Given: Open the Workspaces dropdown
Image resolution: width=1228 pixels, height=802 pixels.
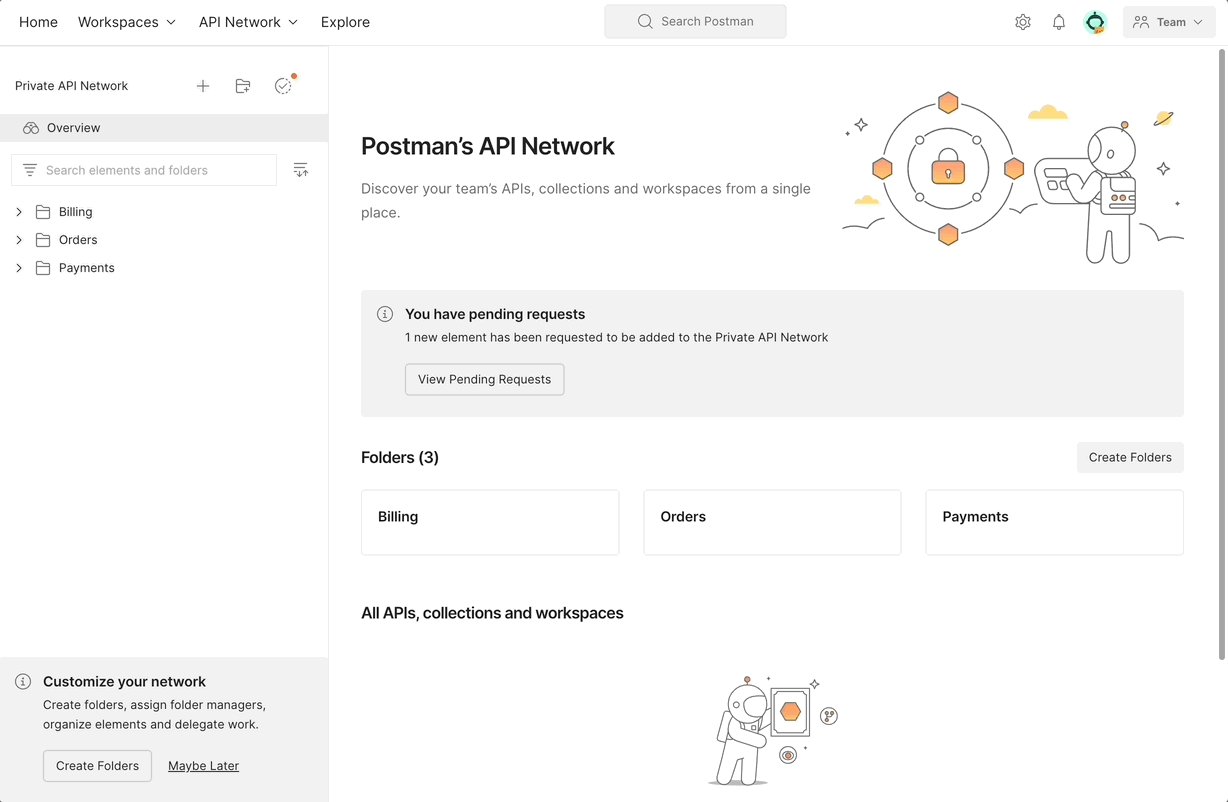Looking at the screenshot, I should point(126,21).
